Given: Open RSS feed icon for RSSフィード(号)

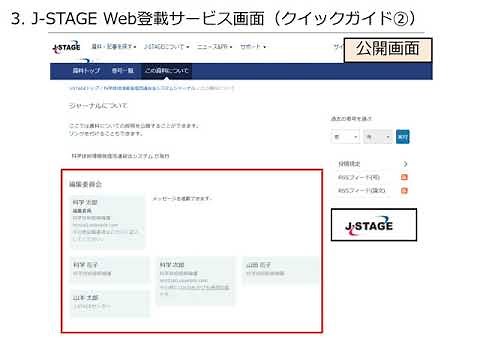Looking at the screenshot, I should (x=404, y=177).
